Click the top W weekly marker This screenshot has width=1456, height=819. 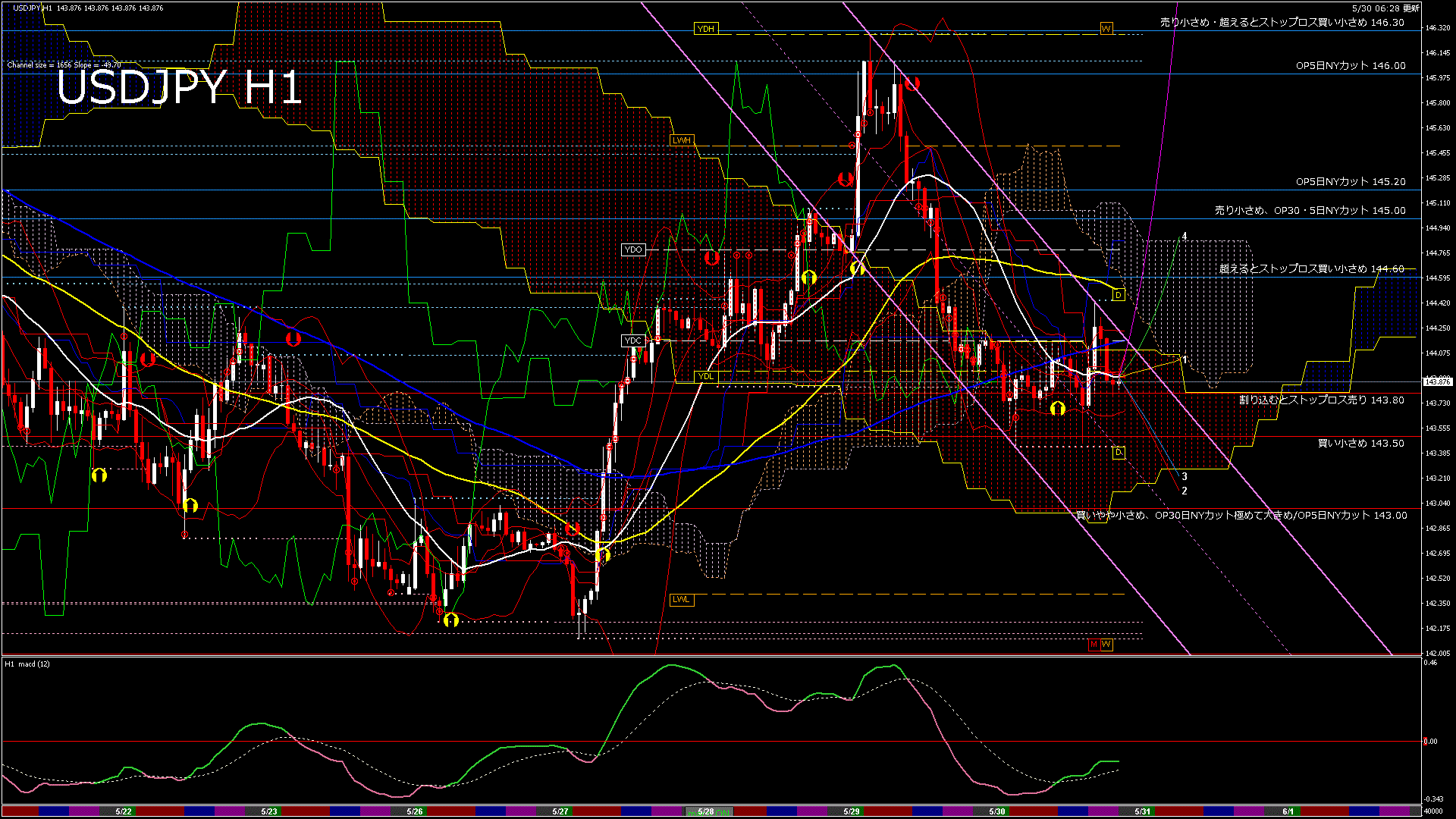[x=1106, y=29]
